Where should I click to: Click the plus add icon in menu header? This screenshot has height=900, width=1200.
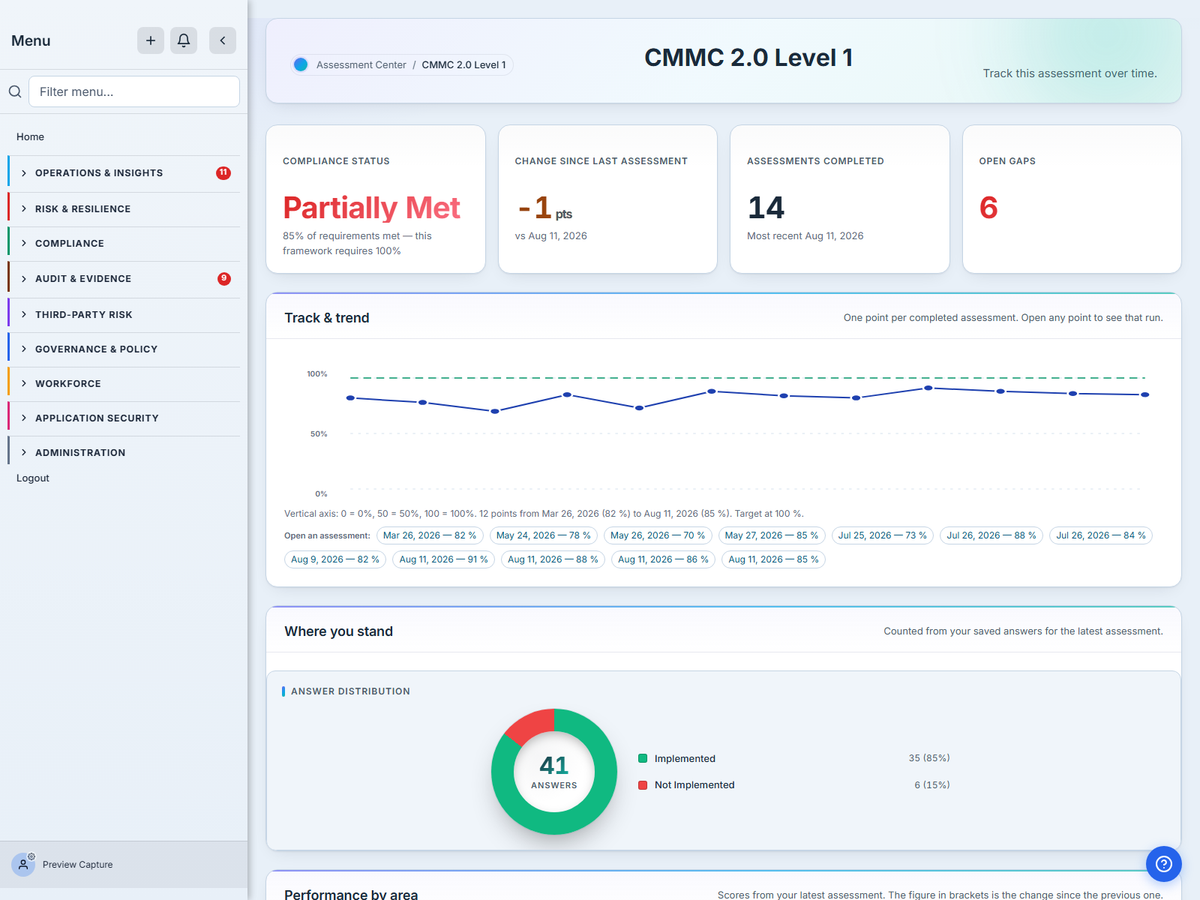[x=150, y=40]
